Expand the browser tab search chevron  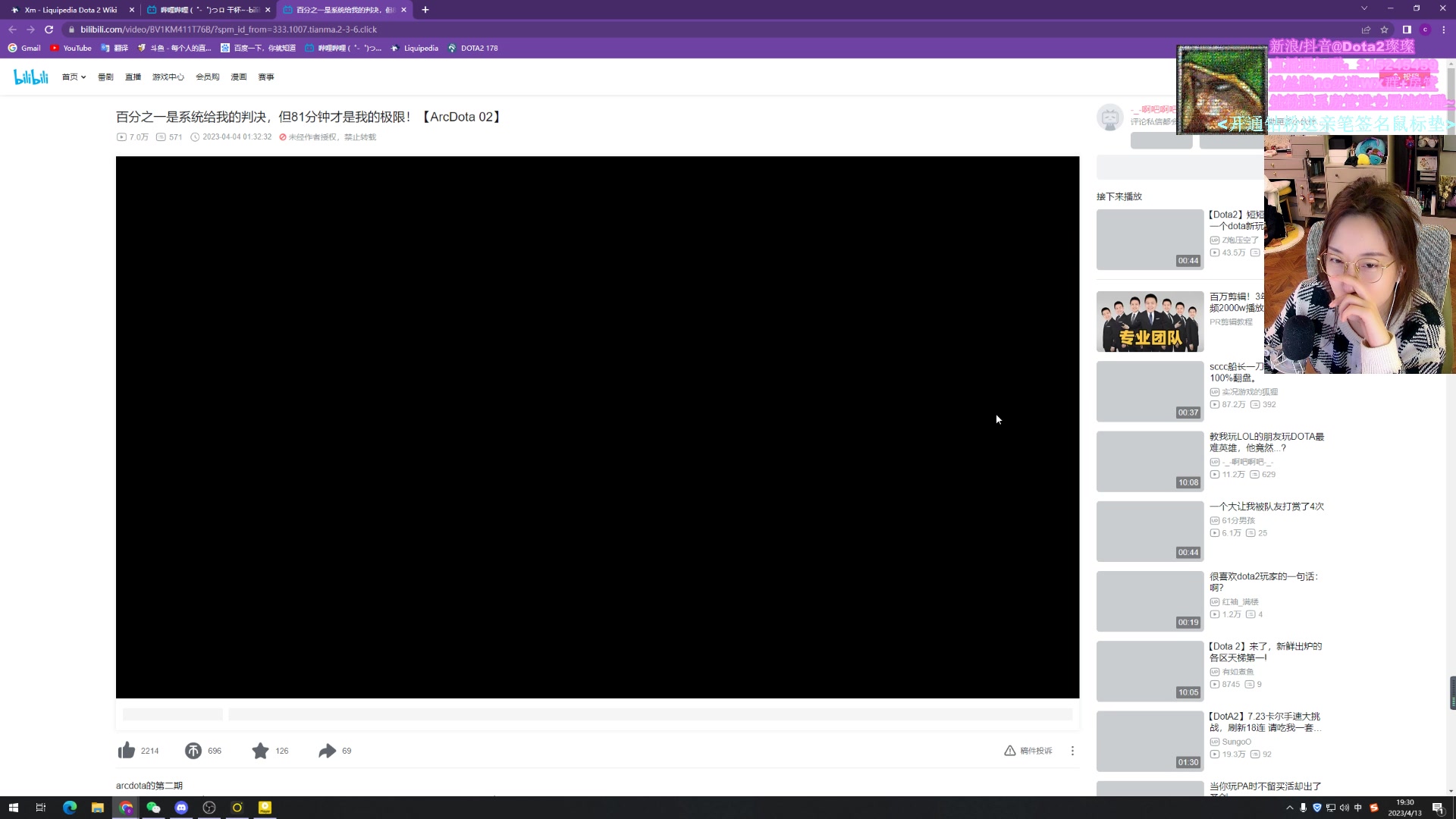(1363, 9)
